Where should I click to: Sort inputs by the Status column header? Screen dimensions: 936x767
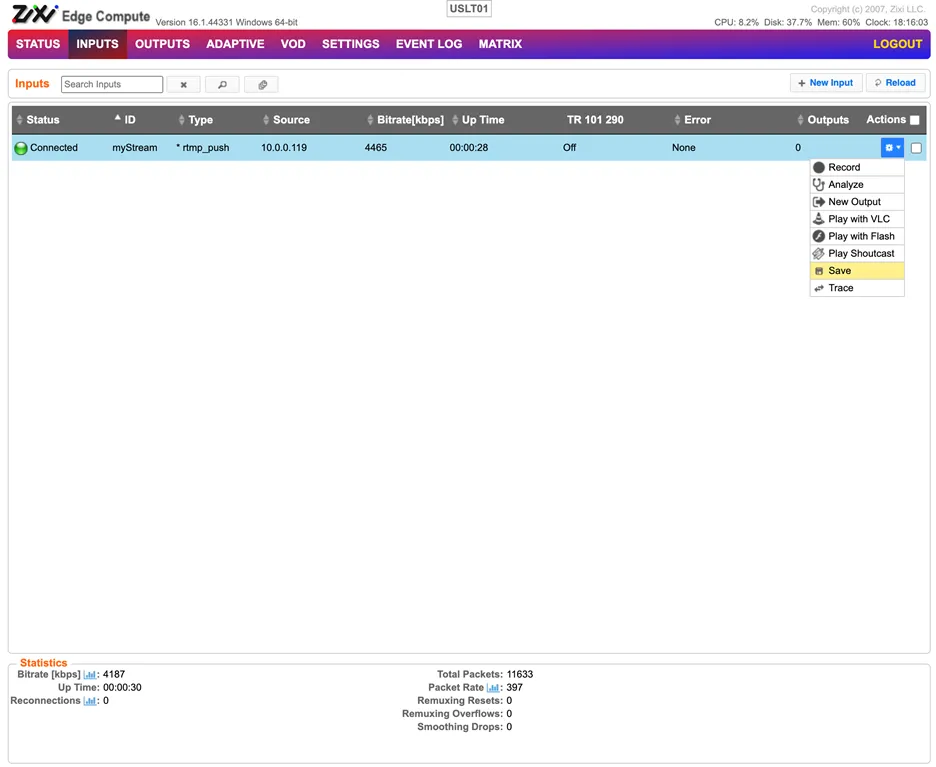coord(38,120)
